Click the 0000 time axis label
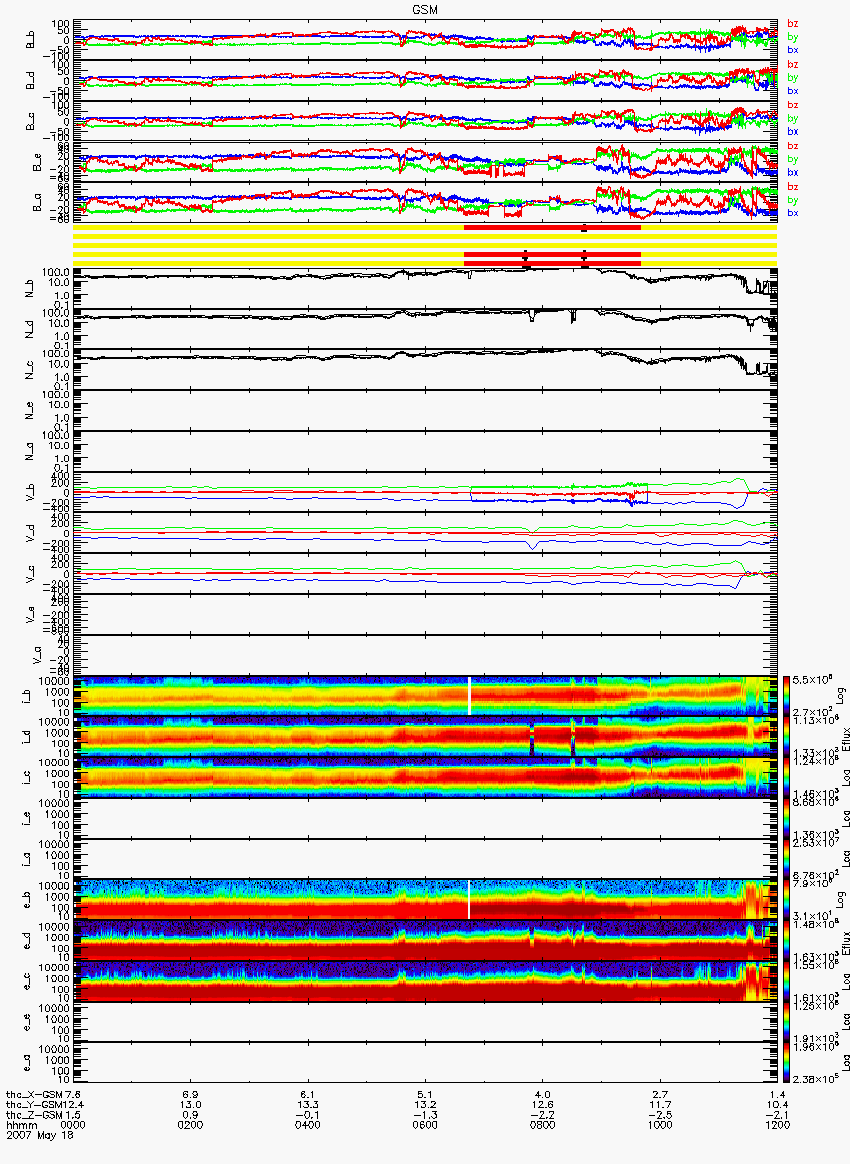 (x=72, y=1125)
